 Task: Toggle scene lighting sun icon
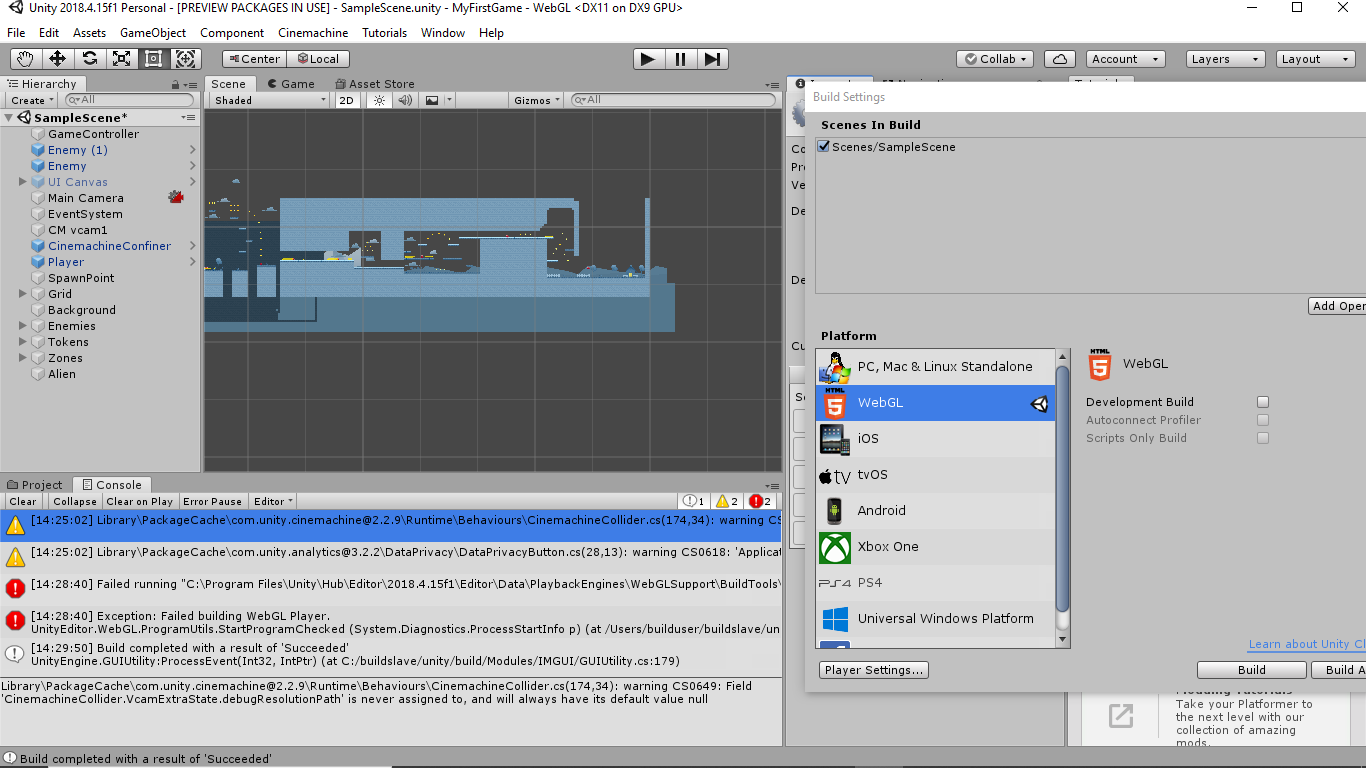[379, 100]
